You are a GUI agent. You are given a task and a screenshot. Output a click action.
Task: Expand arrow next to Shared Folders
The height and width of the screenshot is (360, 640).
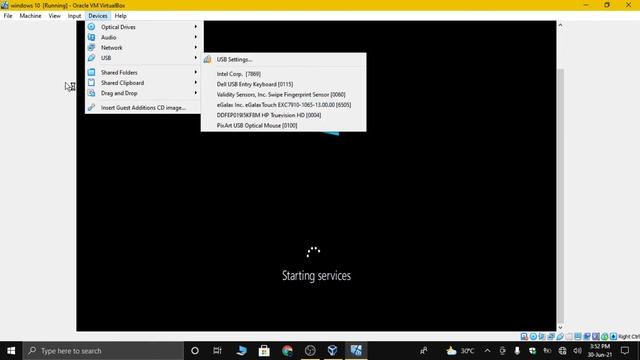coord(196,72)
